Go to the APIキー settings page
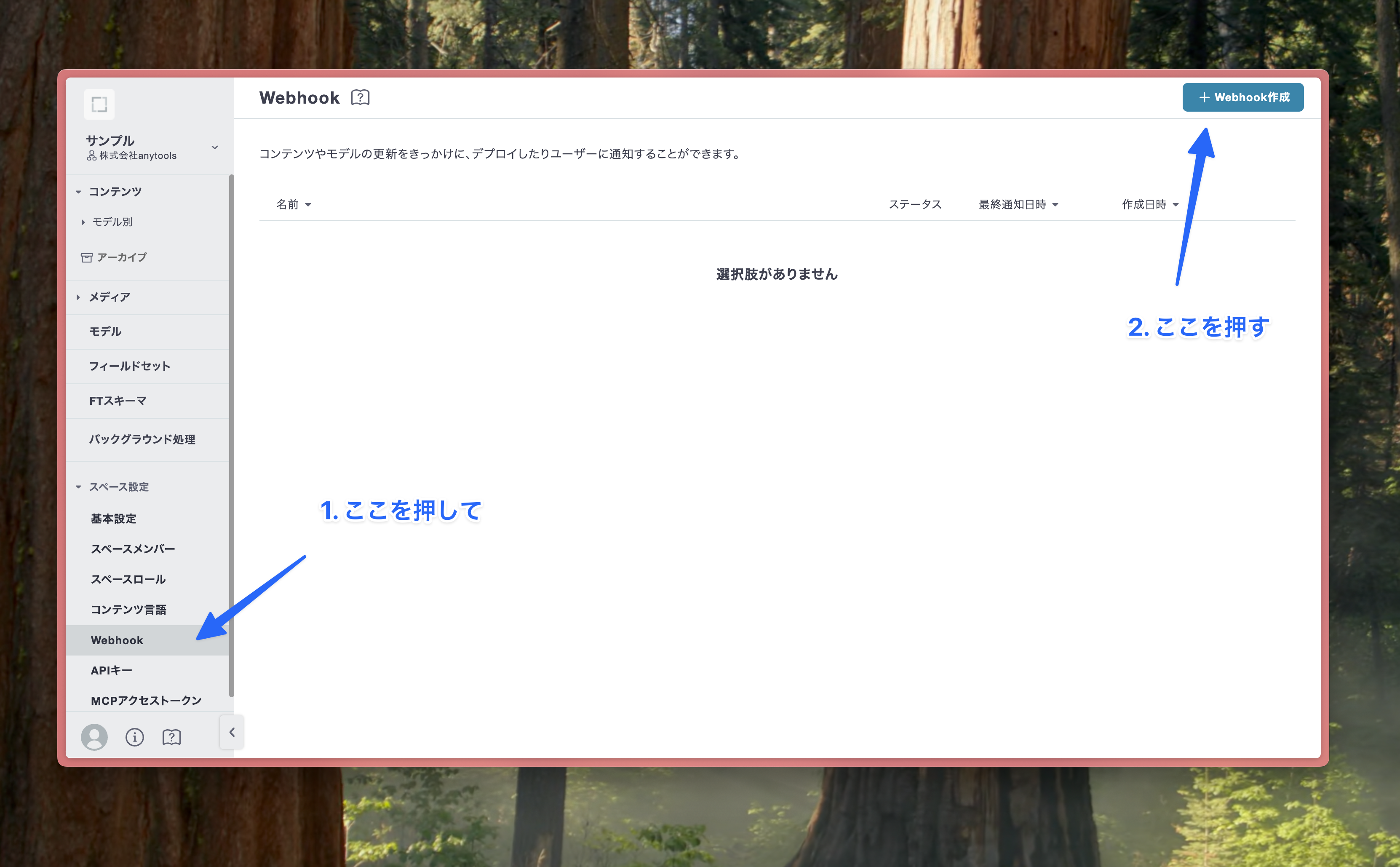Image resolution: width=1400 pixels, height=867 pixels. 111,670
